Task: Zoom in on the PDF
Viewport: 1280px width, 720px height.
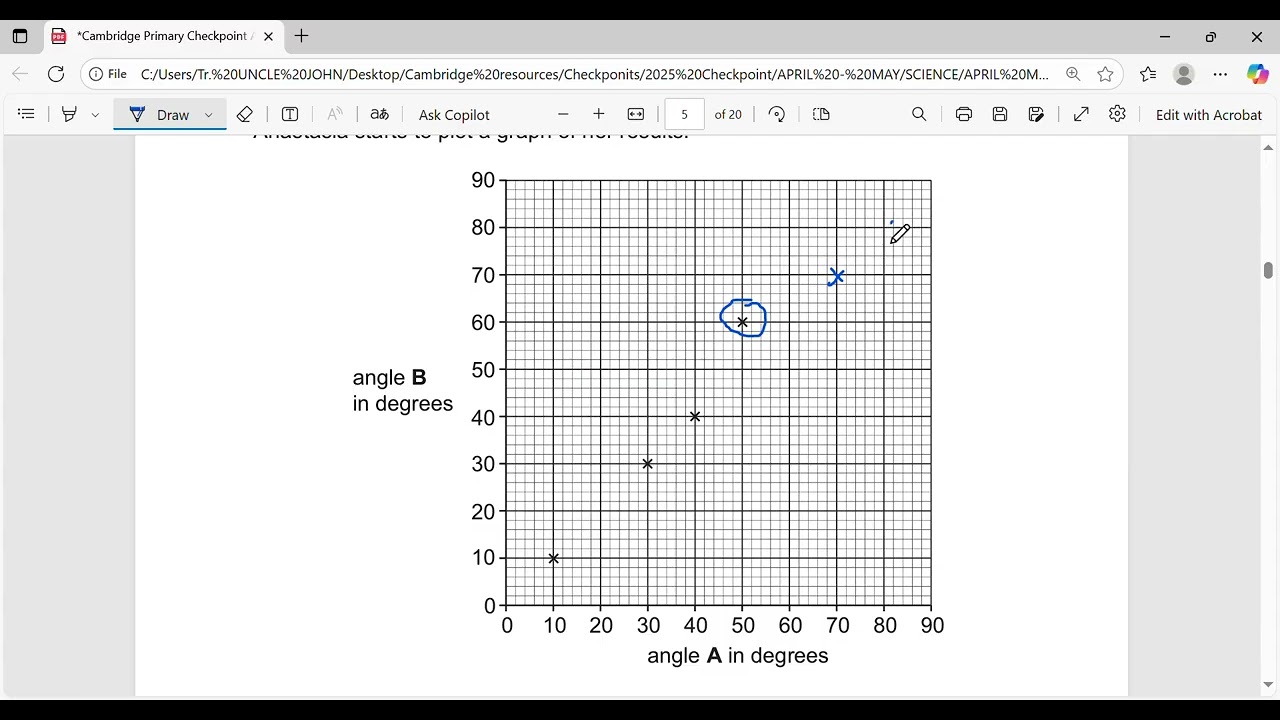Action: coord(599,115)
